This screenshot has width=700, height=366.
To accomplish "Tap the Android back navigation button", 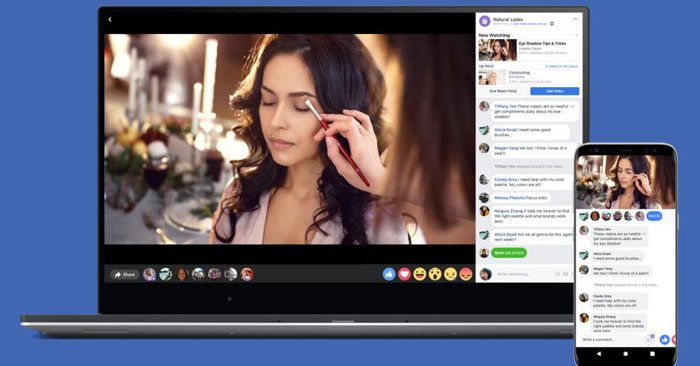I will 599,354.
